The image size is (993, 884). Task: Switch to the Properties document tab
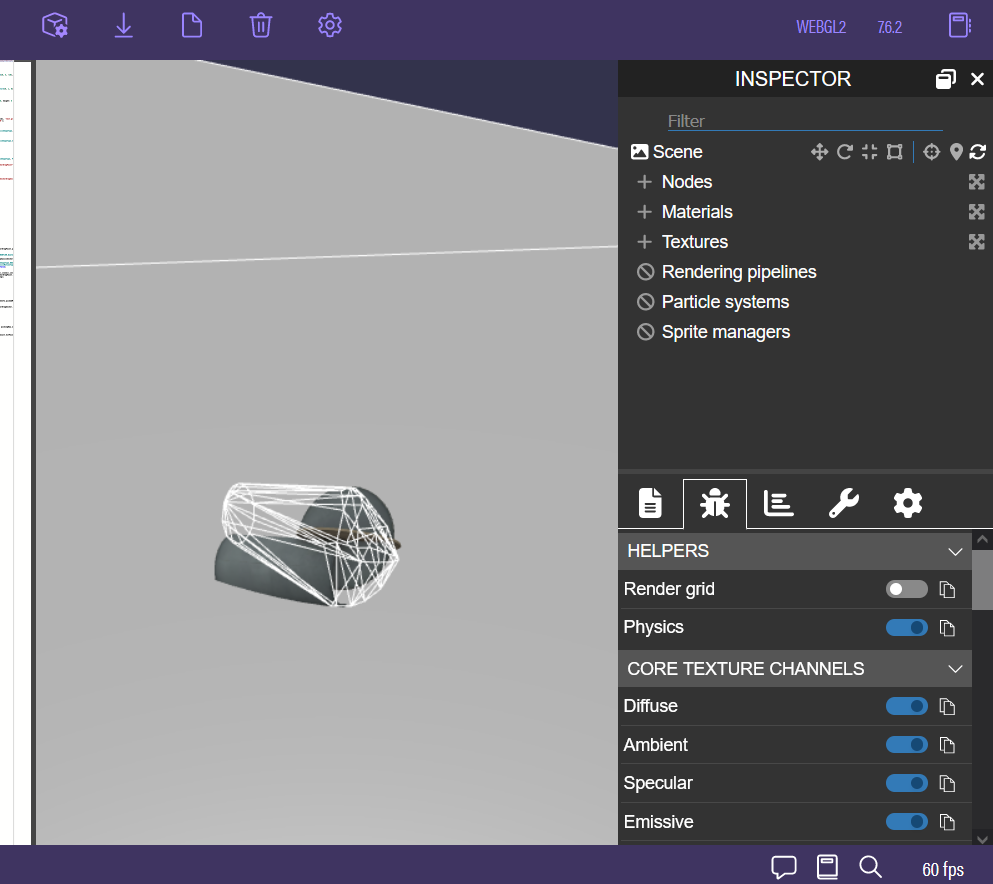click(x=650, y=503)
